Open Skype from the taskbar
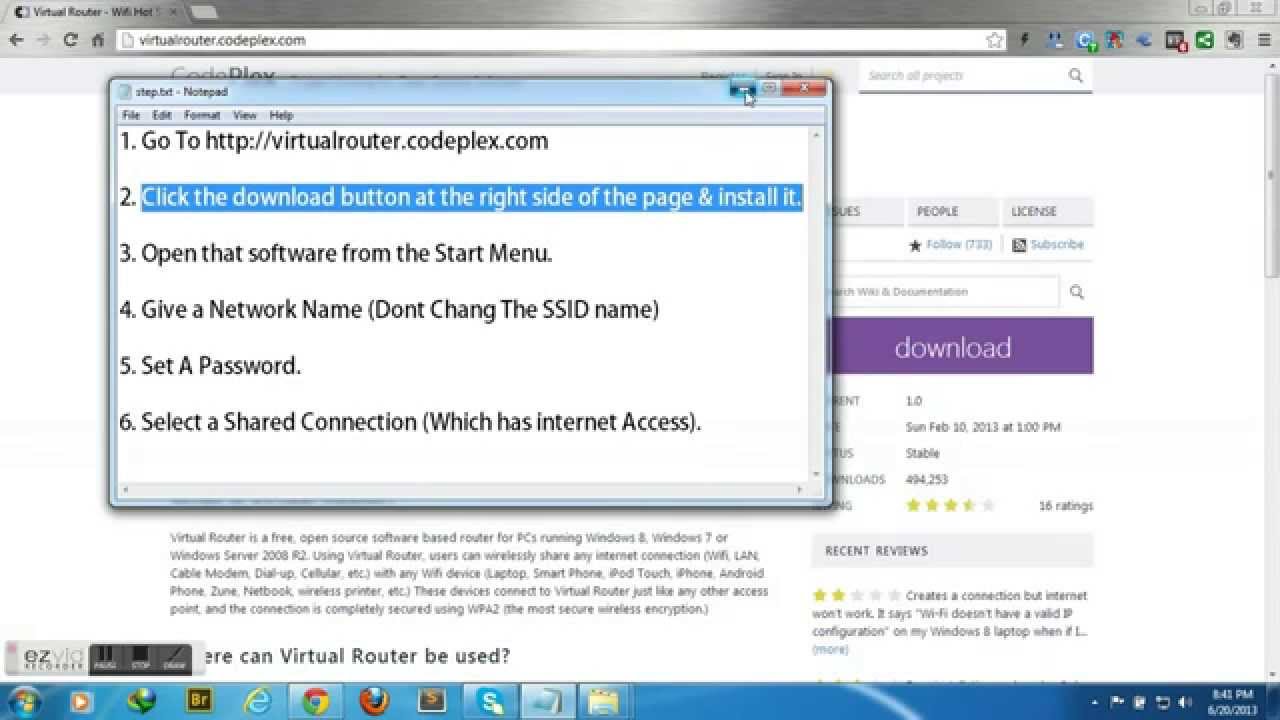The image size is (1280, 720). click(492, 701)
